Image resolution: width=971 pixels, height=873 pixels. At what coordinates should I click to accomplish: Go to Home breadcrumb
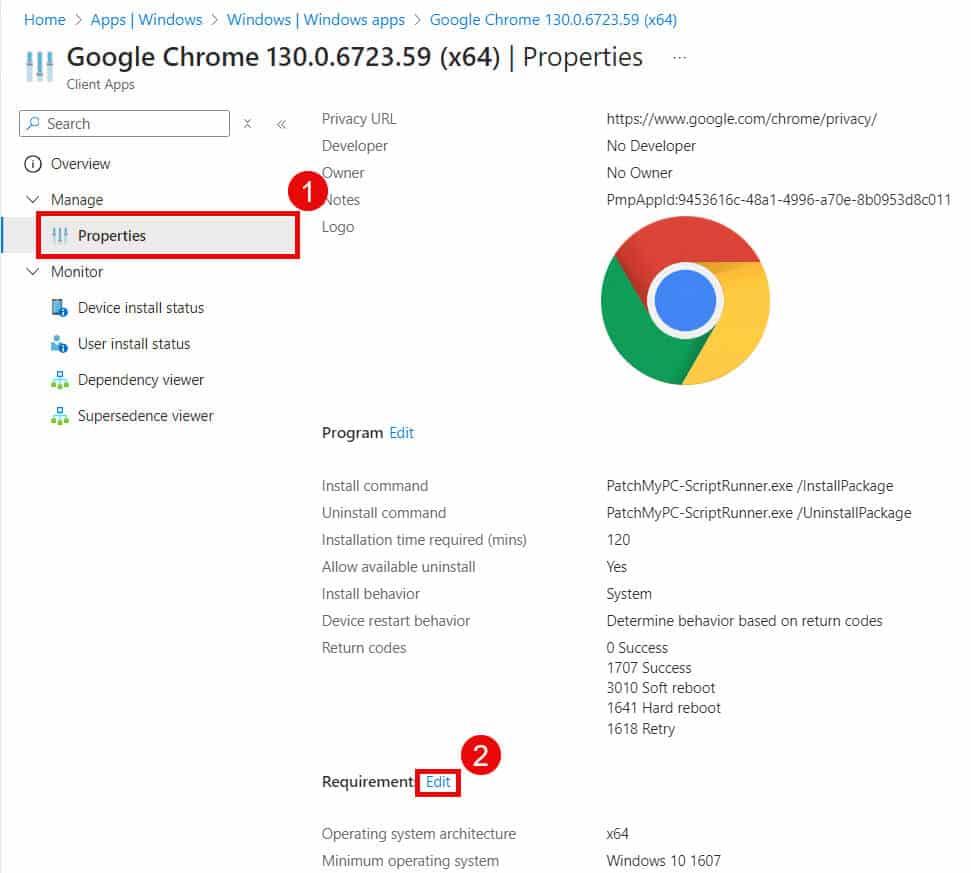(x=45, y=20)
